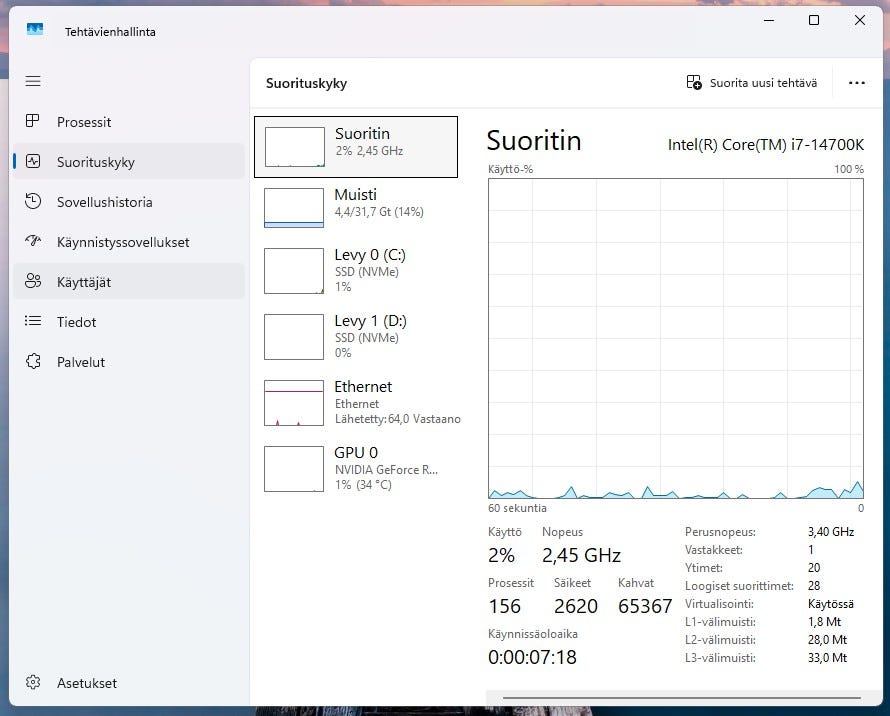
Task: Open the Prosessit page icon
Action: [33, 122]
